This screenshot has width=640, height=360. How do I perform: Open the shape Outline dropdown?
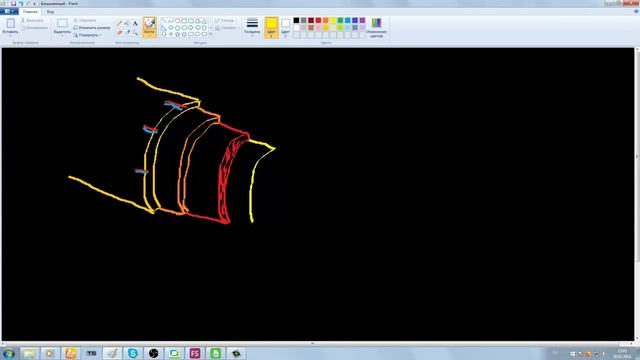pos(225,20)
